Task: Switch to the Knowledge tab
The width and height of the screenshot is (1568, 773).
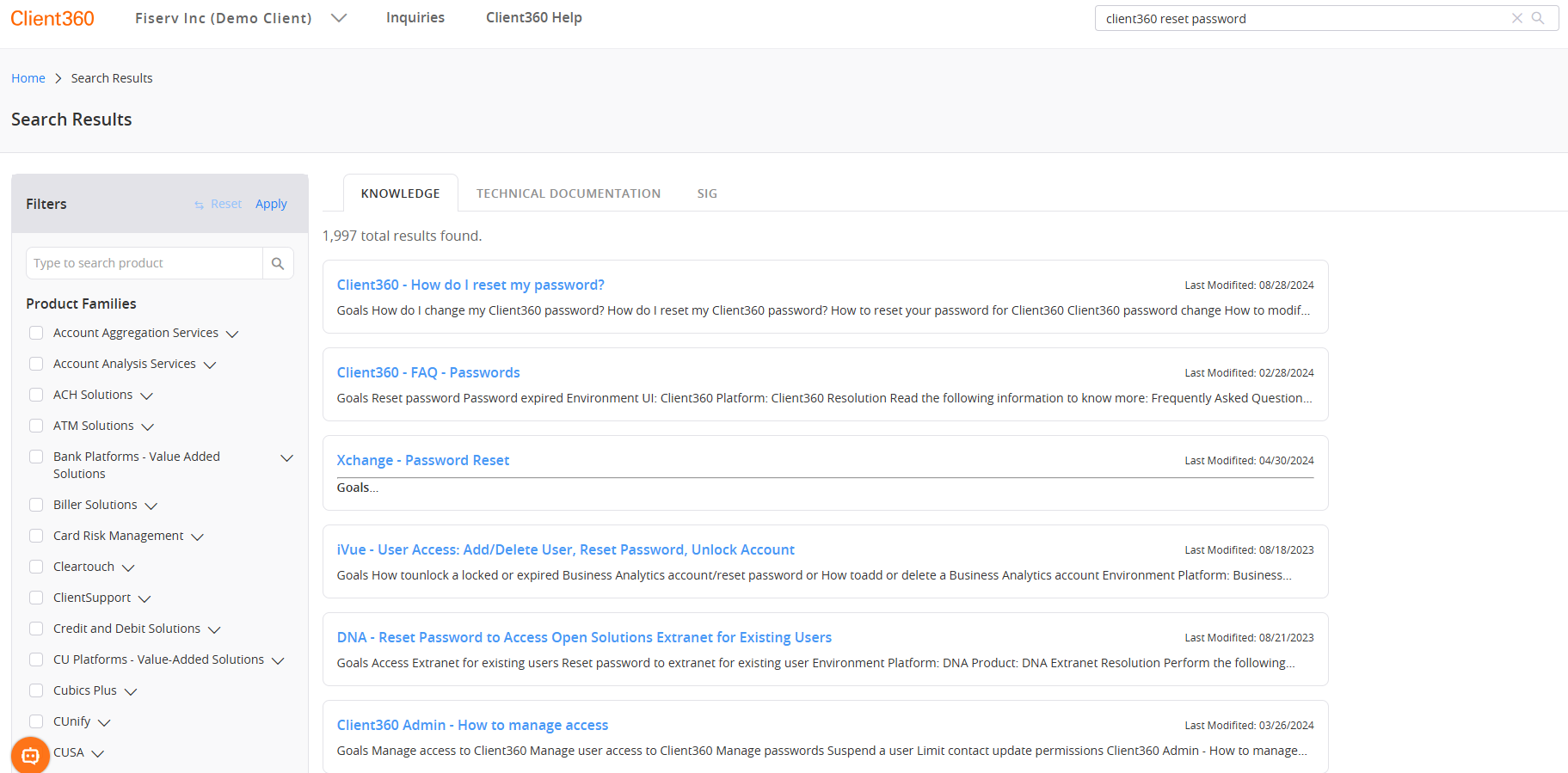Action: coord(401,193)
